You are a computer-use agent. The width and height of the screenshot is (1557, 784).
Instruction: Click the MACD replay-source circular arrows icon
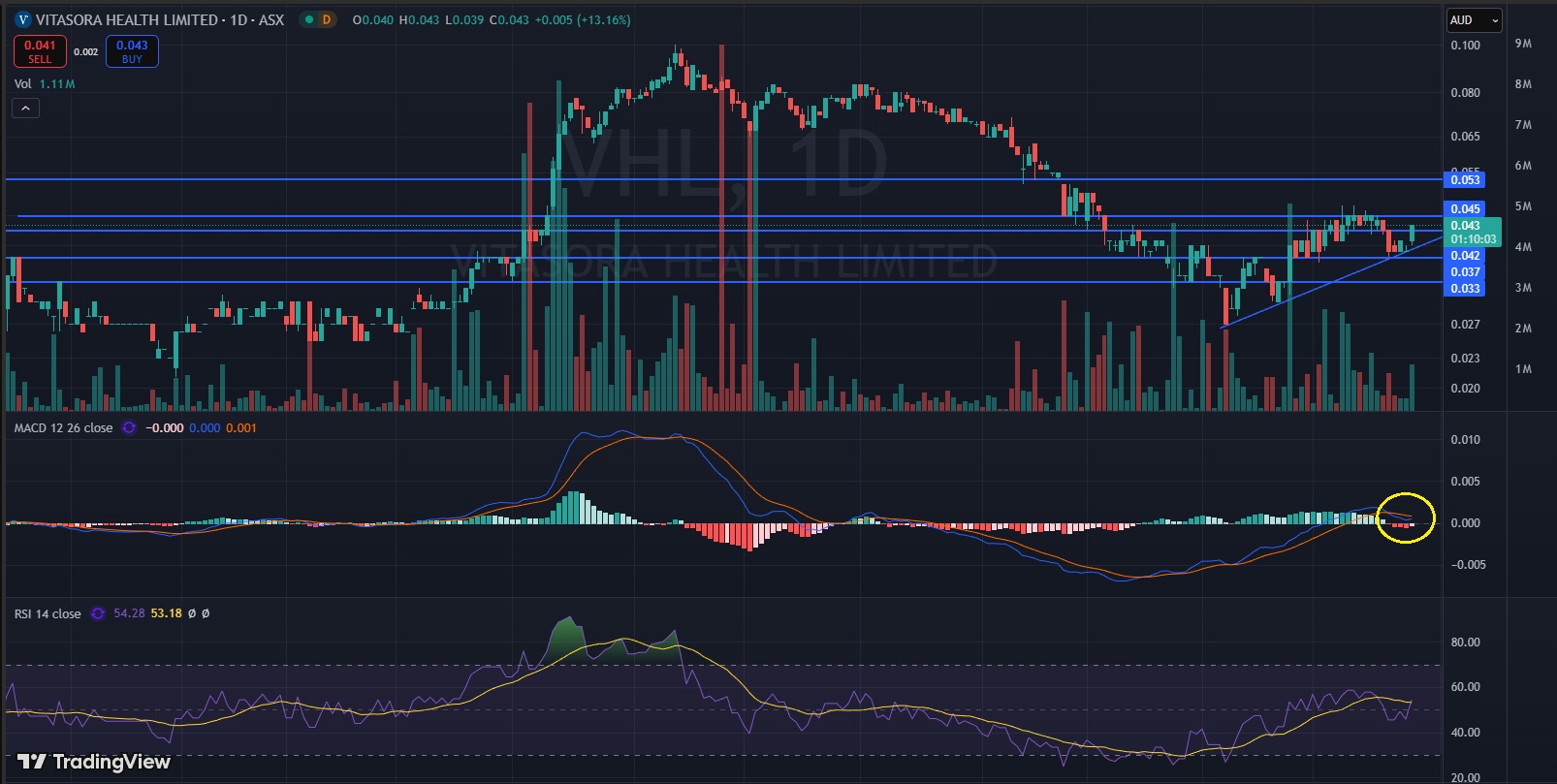pos(129,427)
